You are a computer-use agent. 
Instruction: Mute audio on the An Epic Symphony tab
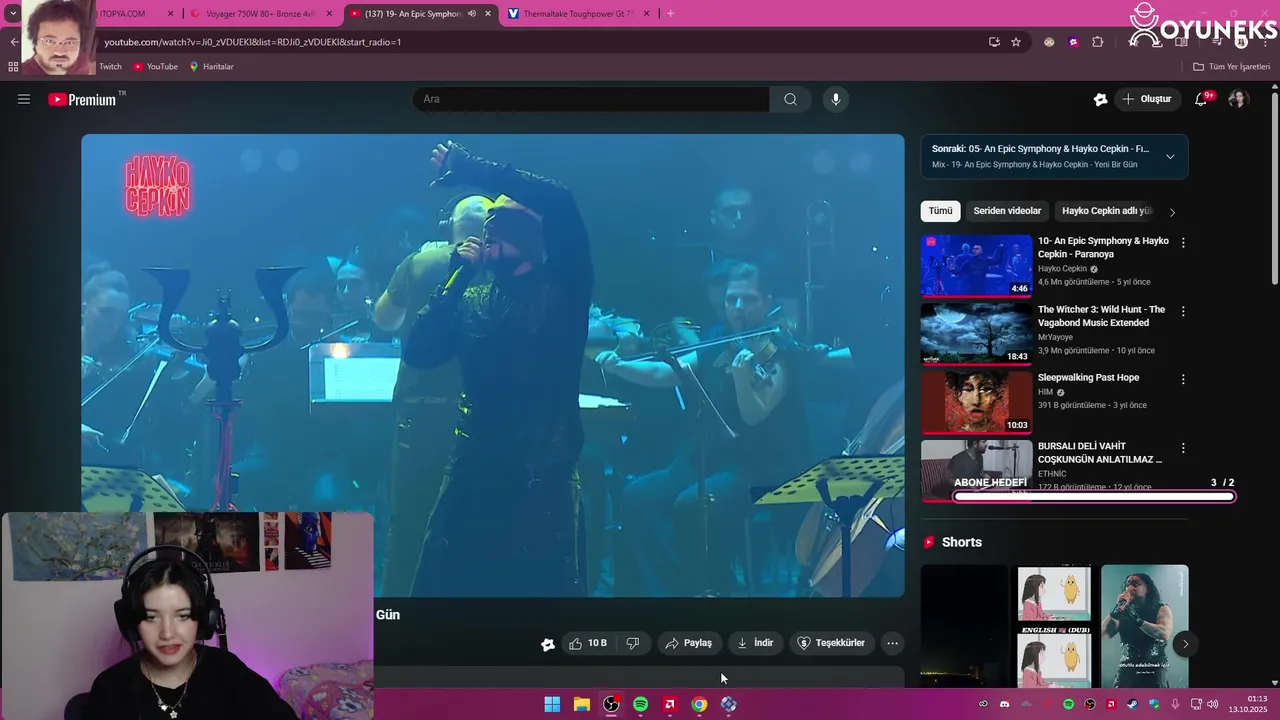point(472,14)
